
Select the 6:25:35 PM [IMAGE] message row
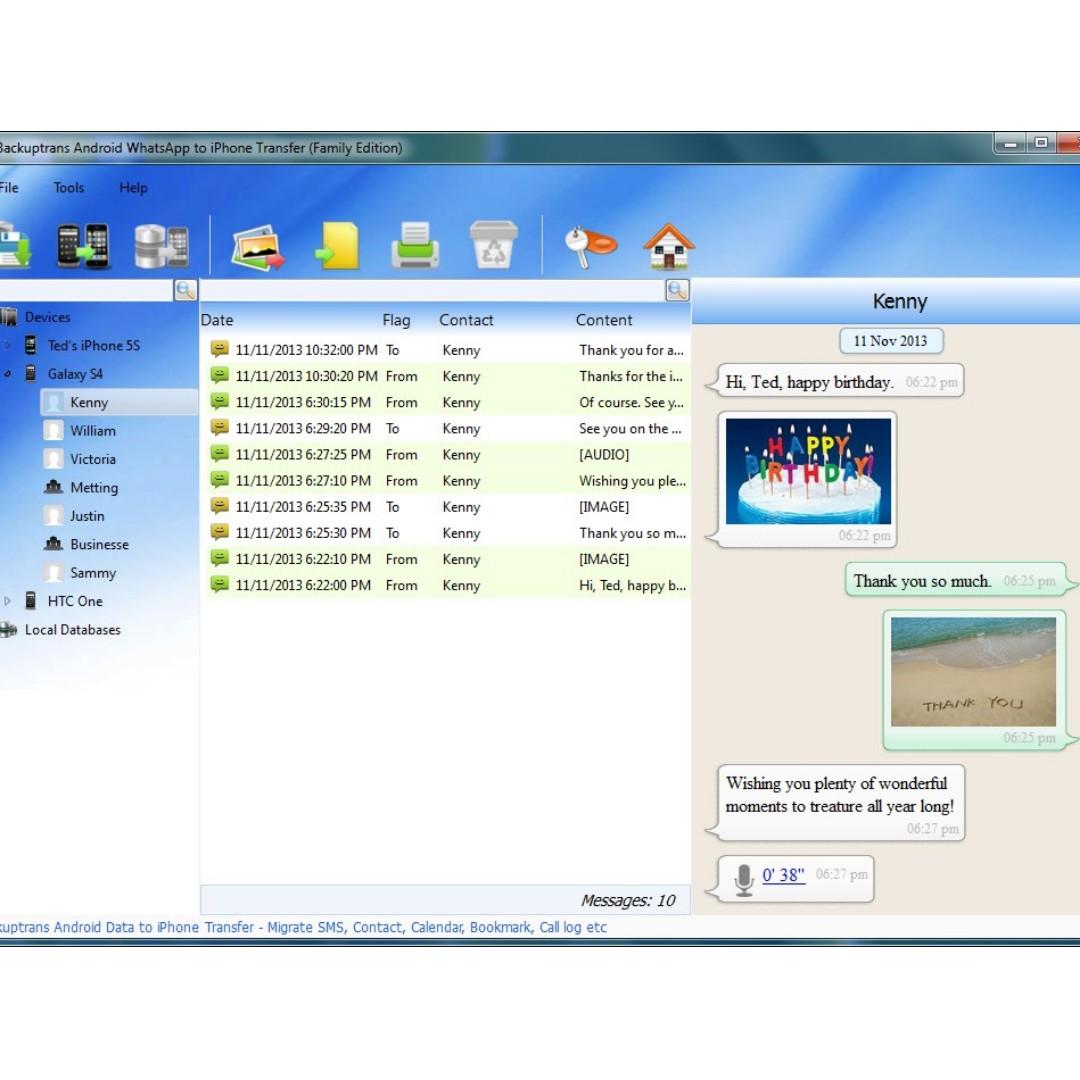[448, 506]
